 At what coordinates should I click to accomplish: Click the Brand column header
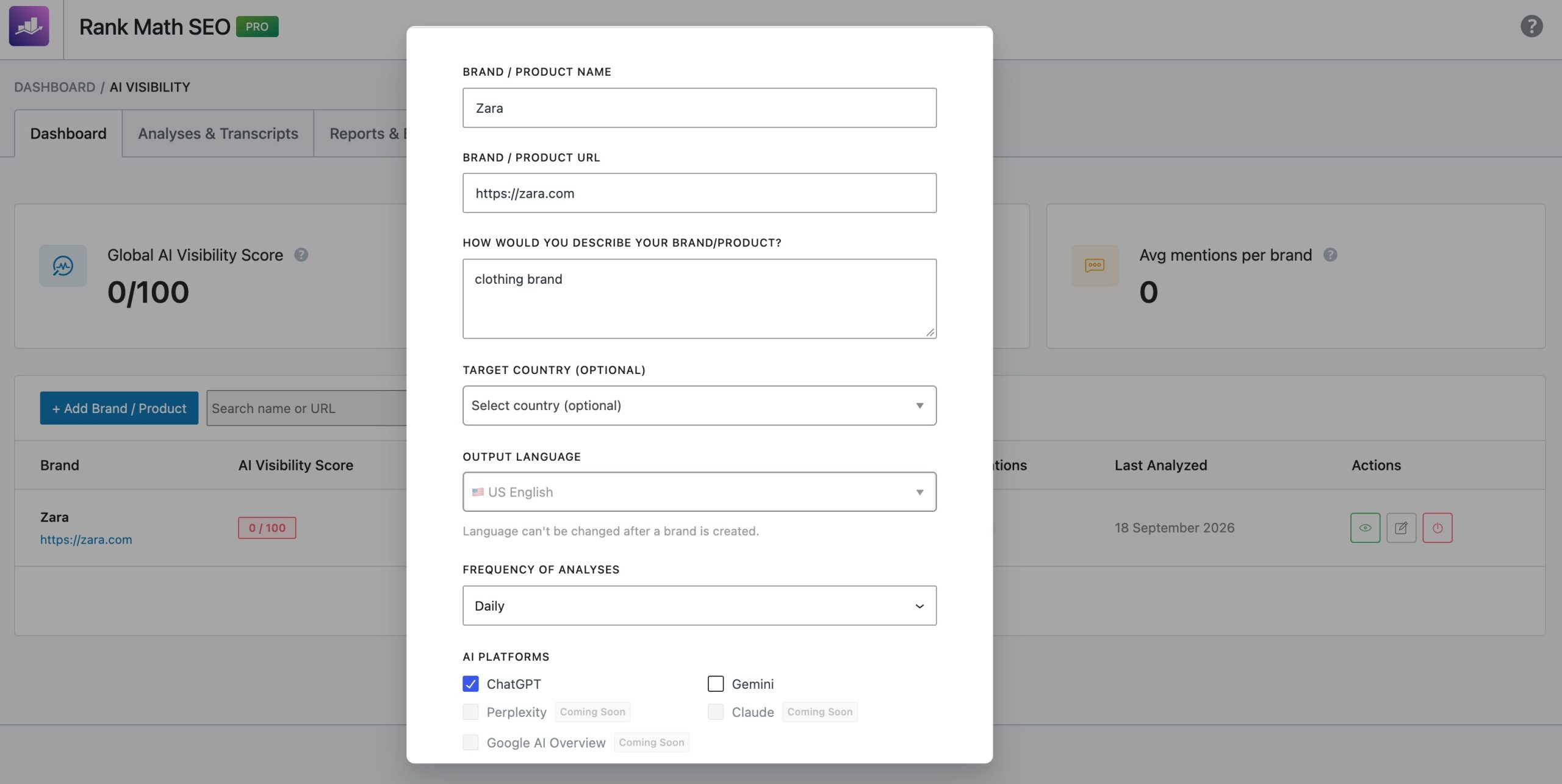pos(60,466)
